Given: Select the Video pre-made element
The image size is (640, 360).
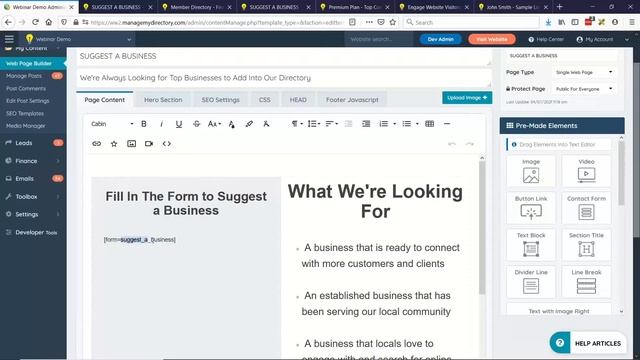Looking at the screenshot, I should (x=586, y=171).
